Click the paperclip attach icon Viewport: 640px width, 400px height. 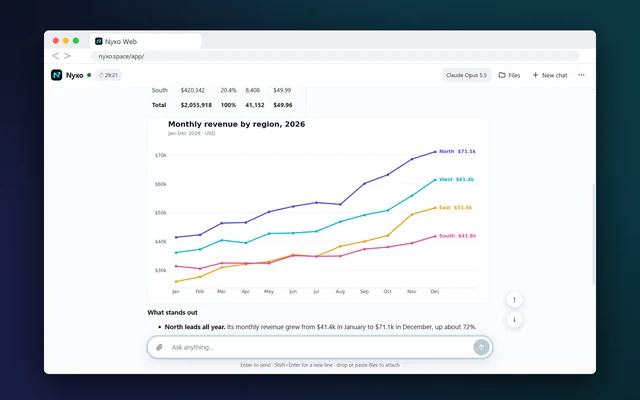[159, 347]
